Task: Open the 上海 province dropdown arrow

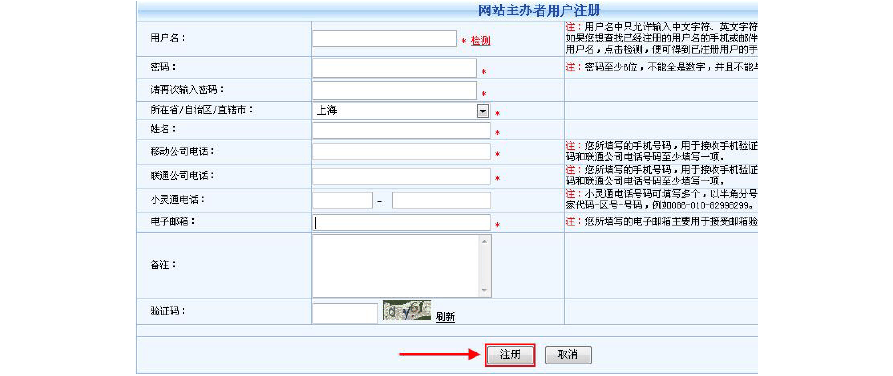Action: click(x=482, y=111)
